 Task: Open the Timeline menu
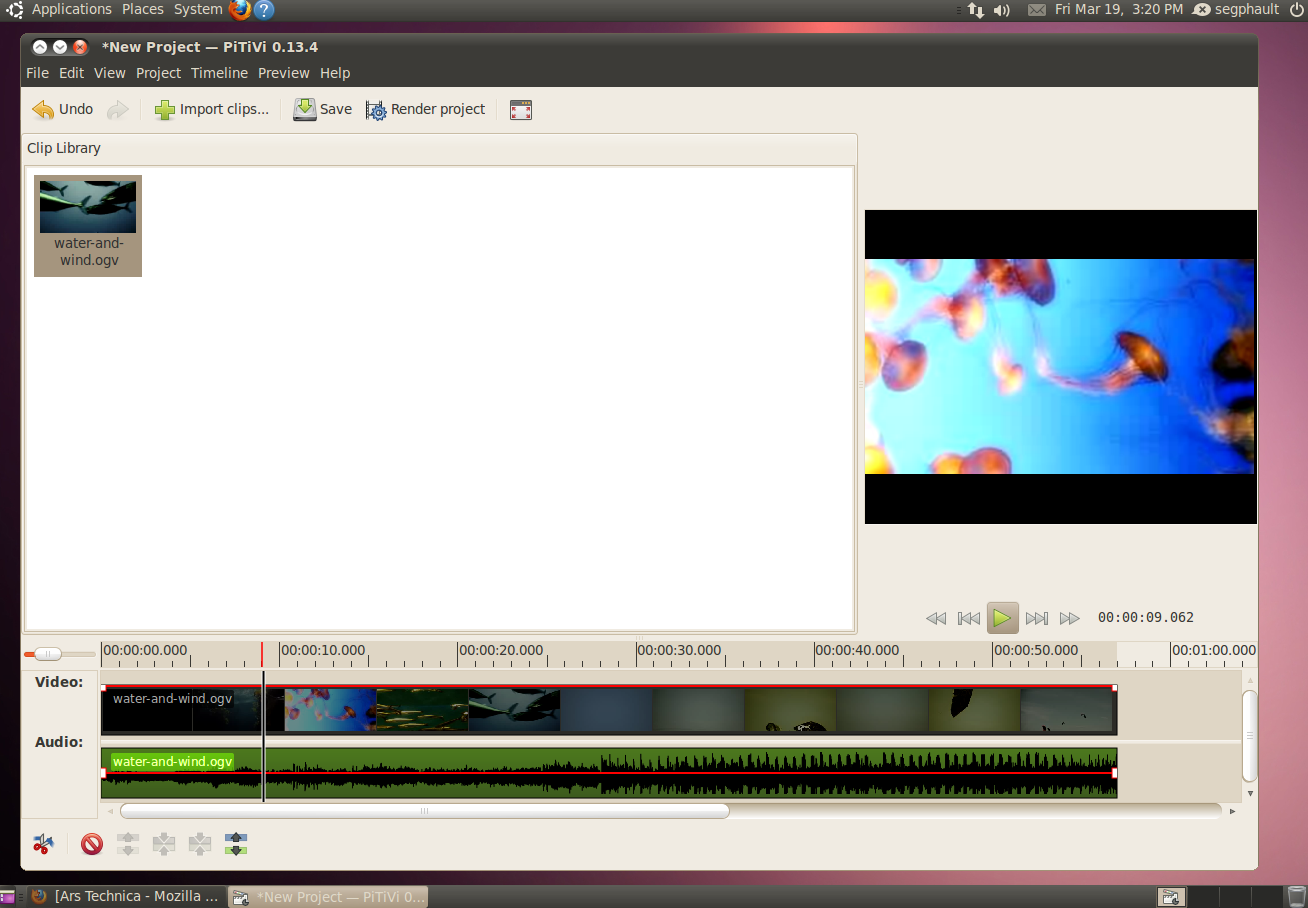219,73
